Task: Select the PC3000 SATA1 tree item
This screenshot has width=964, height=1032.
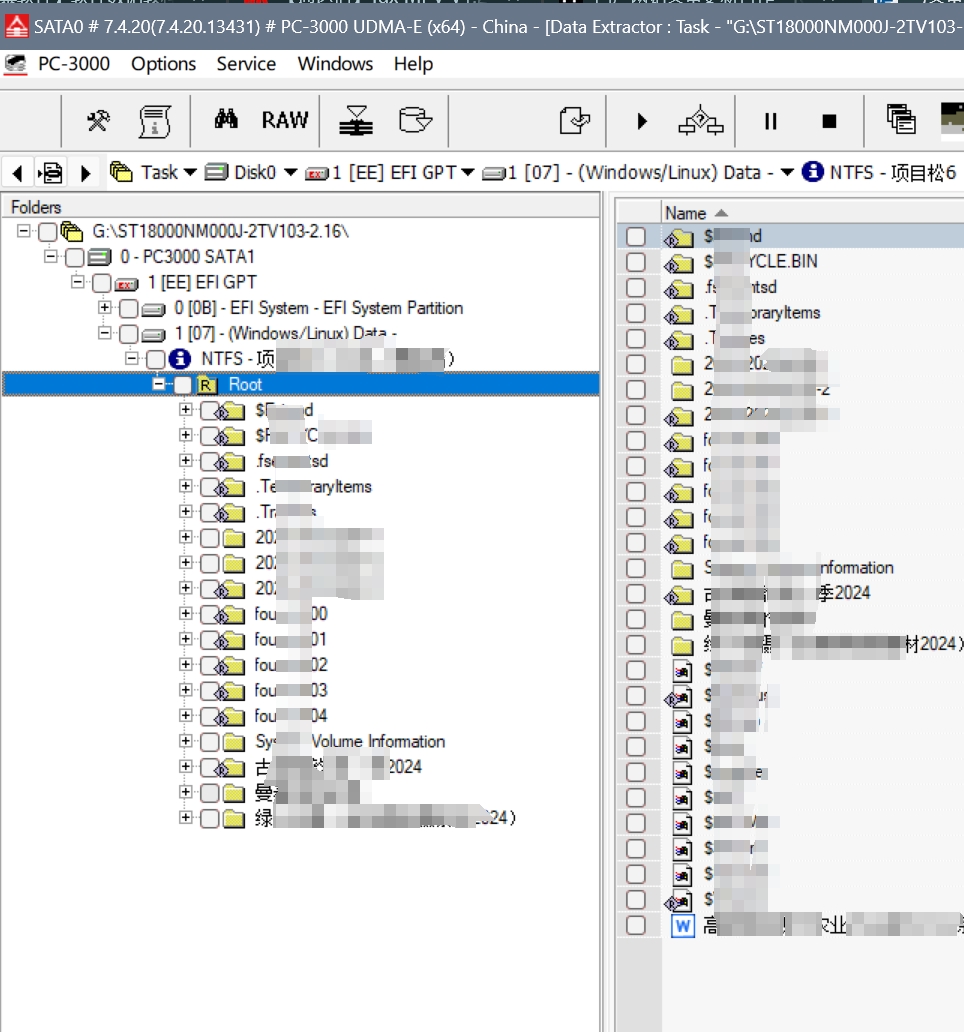Action: point(187,257)
